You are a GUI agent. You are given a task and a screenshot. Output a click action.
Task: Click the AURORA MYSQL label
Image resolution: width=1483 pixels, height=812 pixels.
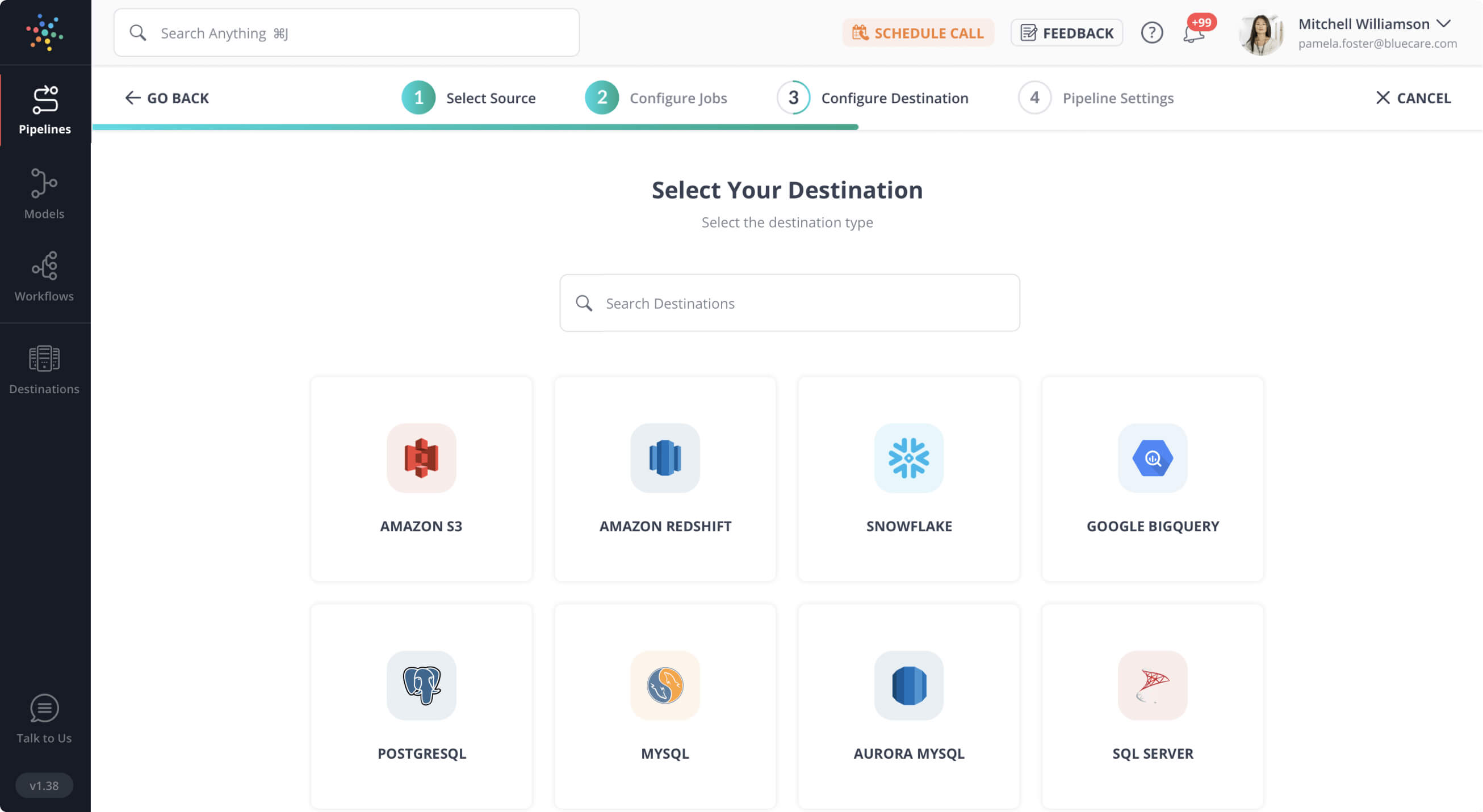pos(909,754)
